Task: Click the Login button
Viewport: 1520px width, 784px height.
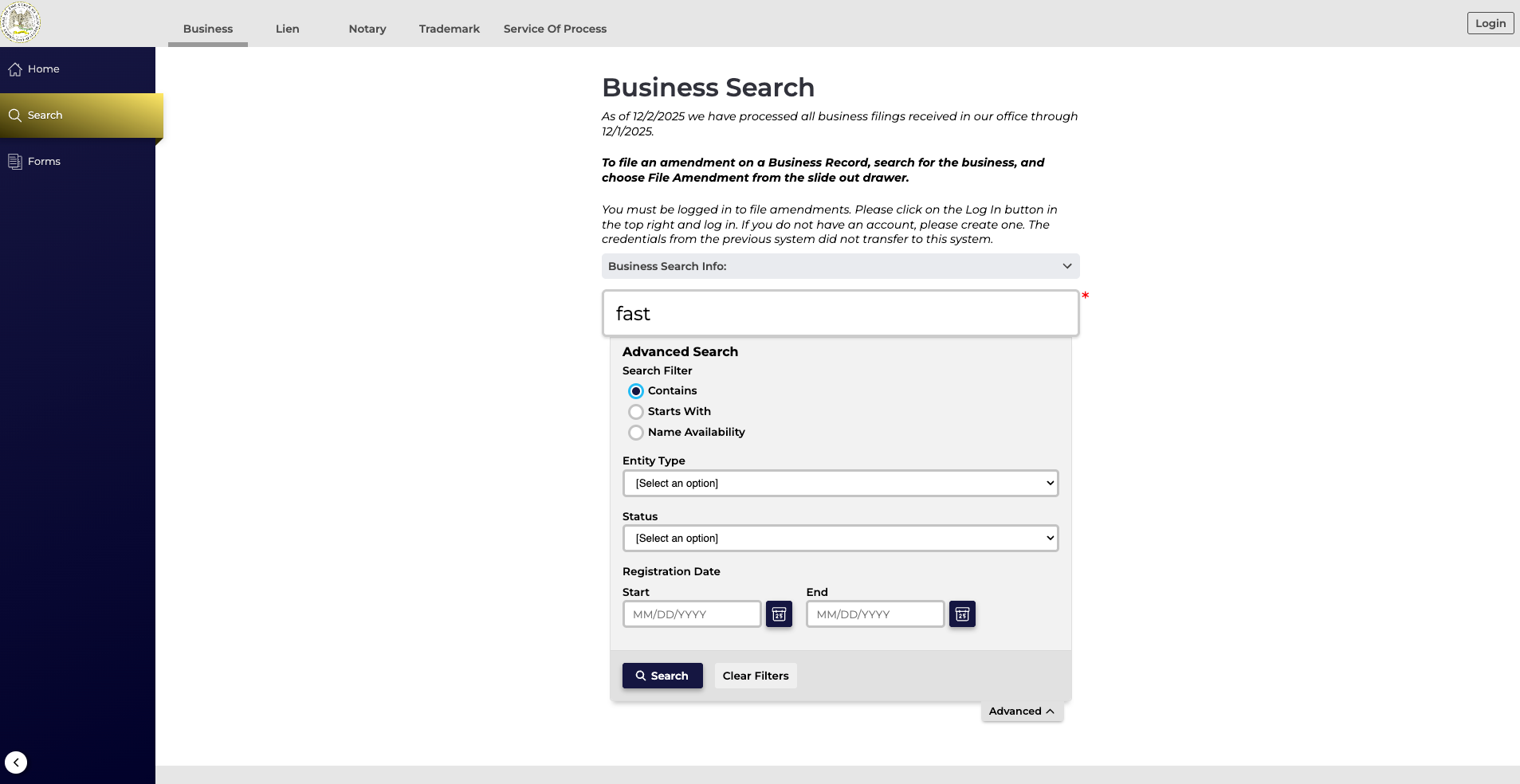Action: (1490, 22)
